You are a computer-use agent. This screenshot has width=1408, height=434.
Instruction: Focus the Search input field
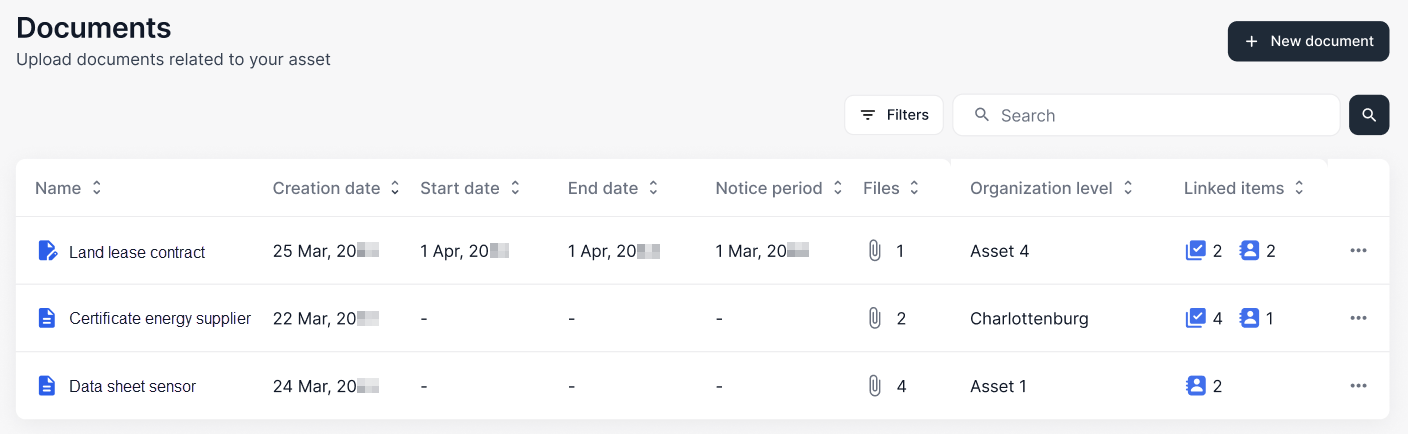(x=1146, y=115)
